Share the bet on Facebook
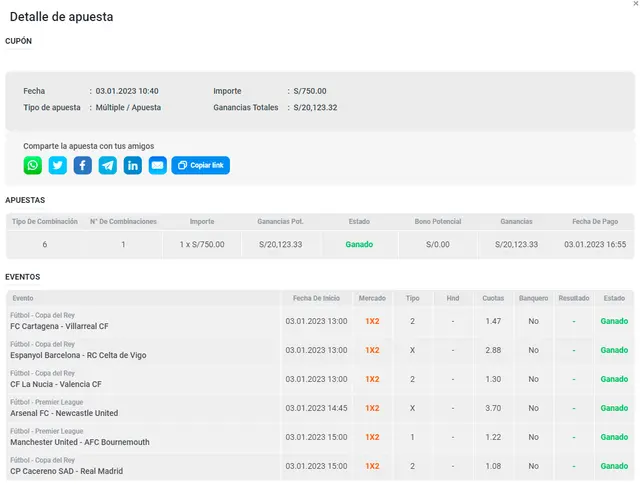The height and width of the screenshot is (487, 640). pos(83,165)
